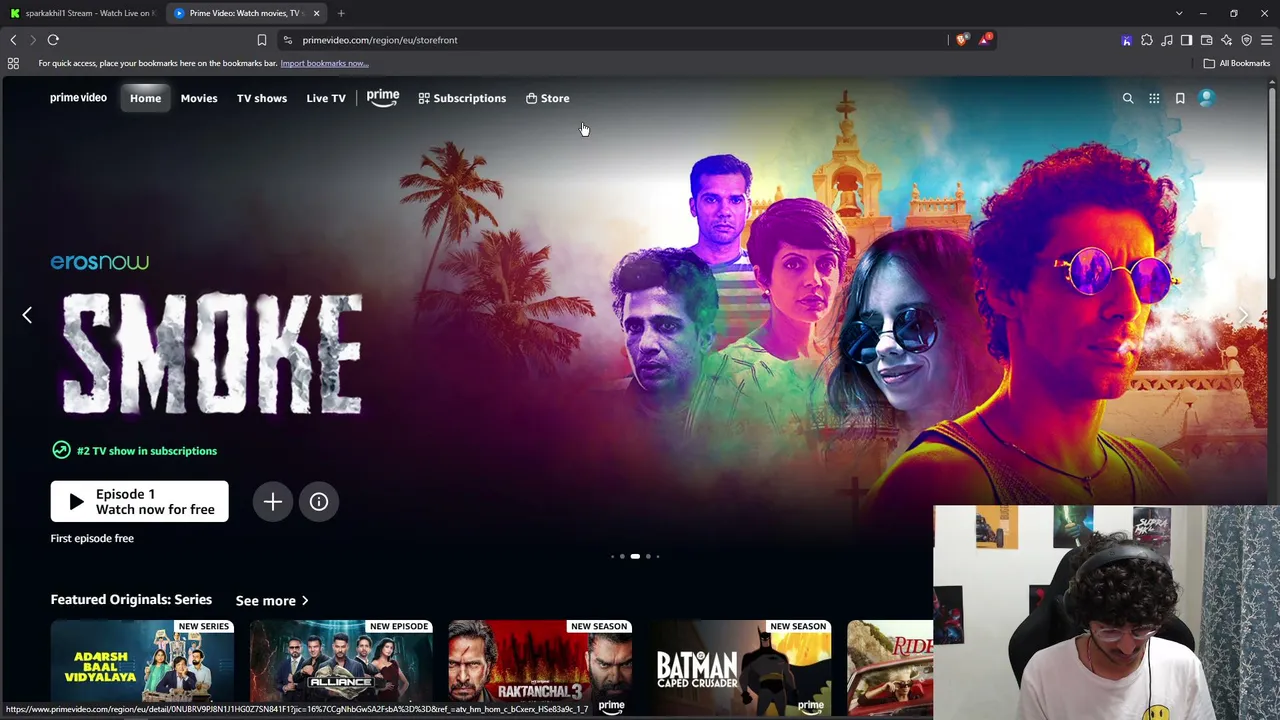This screenshot has width=1280, height=720.
Task: Open the media playlist music-note icon
Action: point(1167,40)
